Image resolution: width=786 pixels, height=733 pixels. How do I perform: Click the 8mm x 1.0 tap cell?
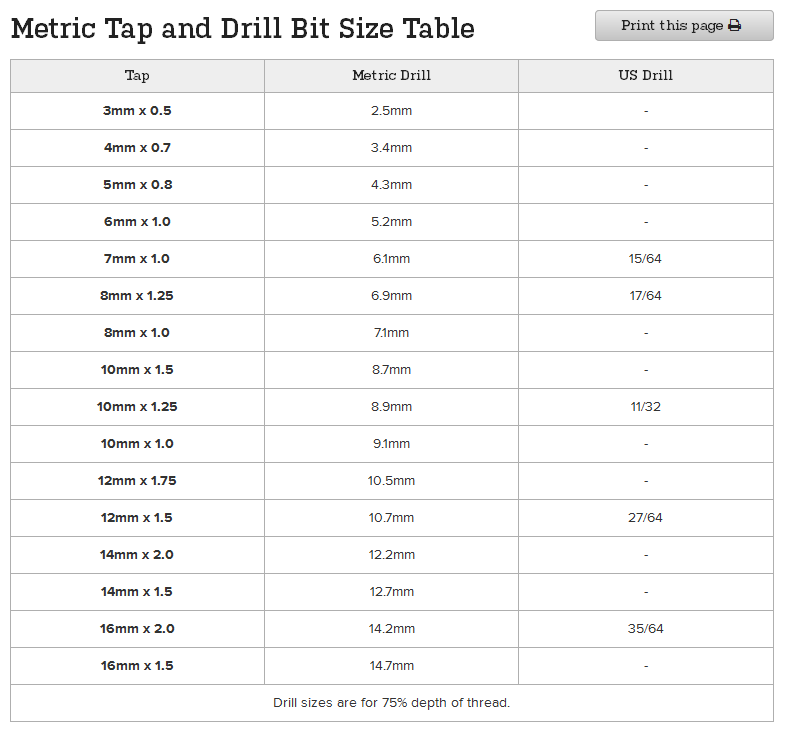[137, 333]
